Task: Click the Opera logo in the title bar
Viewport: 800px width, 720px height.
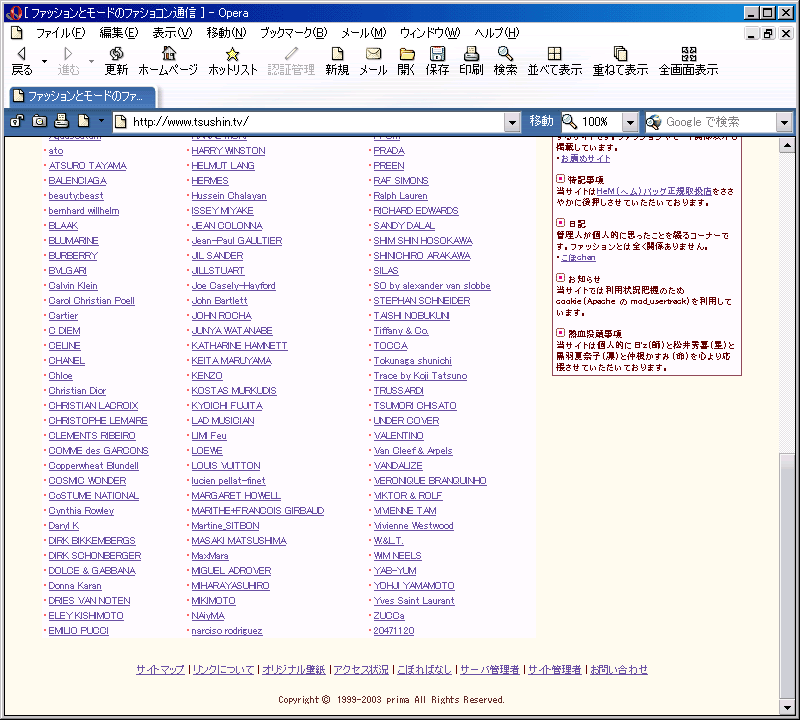Action: [x=14, y=13]
